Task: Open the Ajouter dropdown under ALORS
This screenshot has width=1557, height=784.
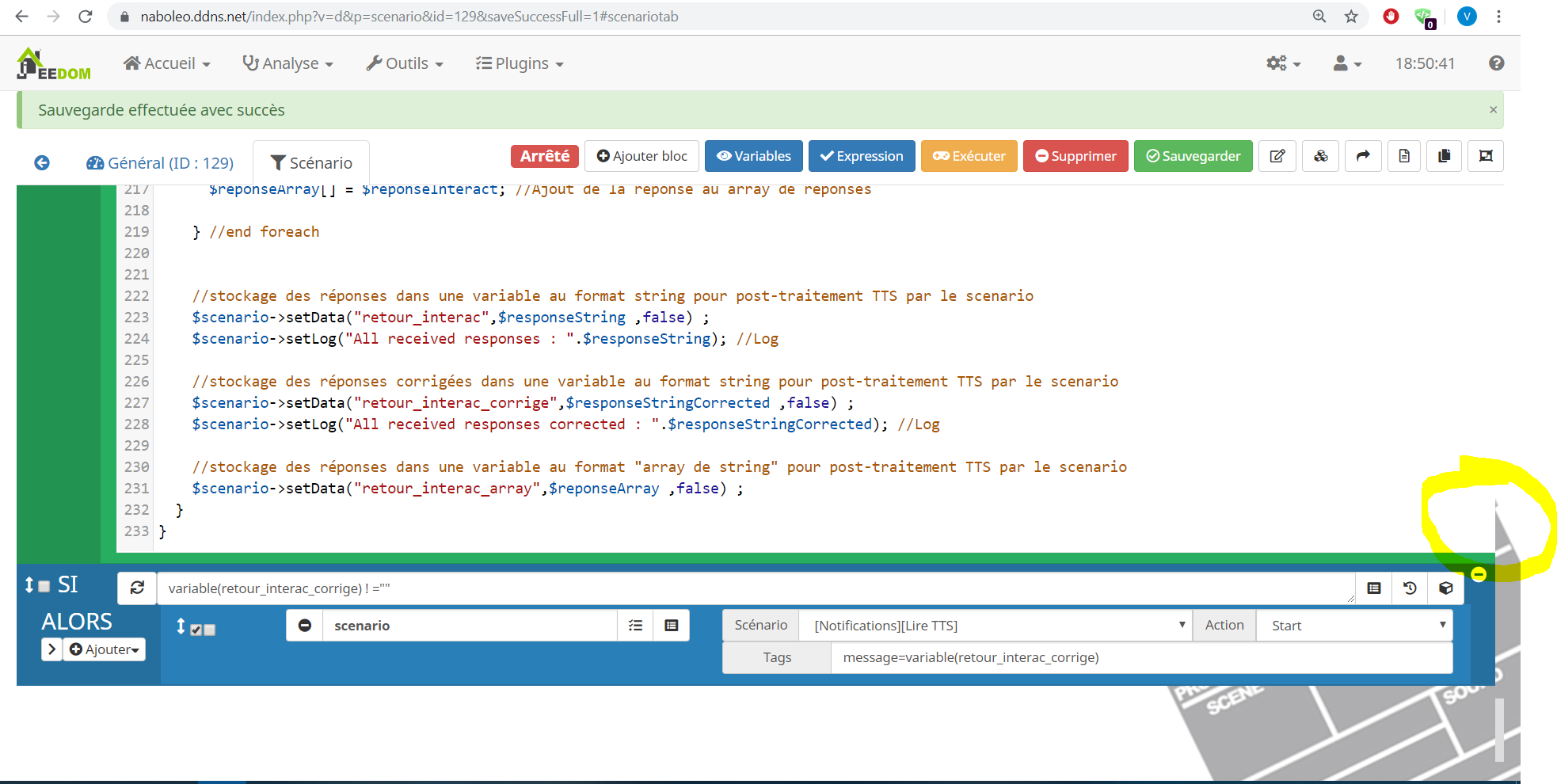Action: coord(104,649)
